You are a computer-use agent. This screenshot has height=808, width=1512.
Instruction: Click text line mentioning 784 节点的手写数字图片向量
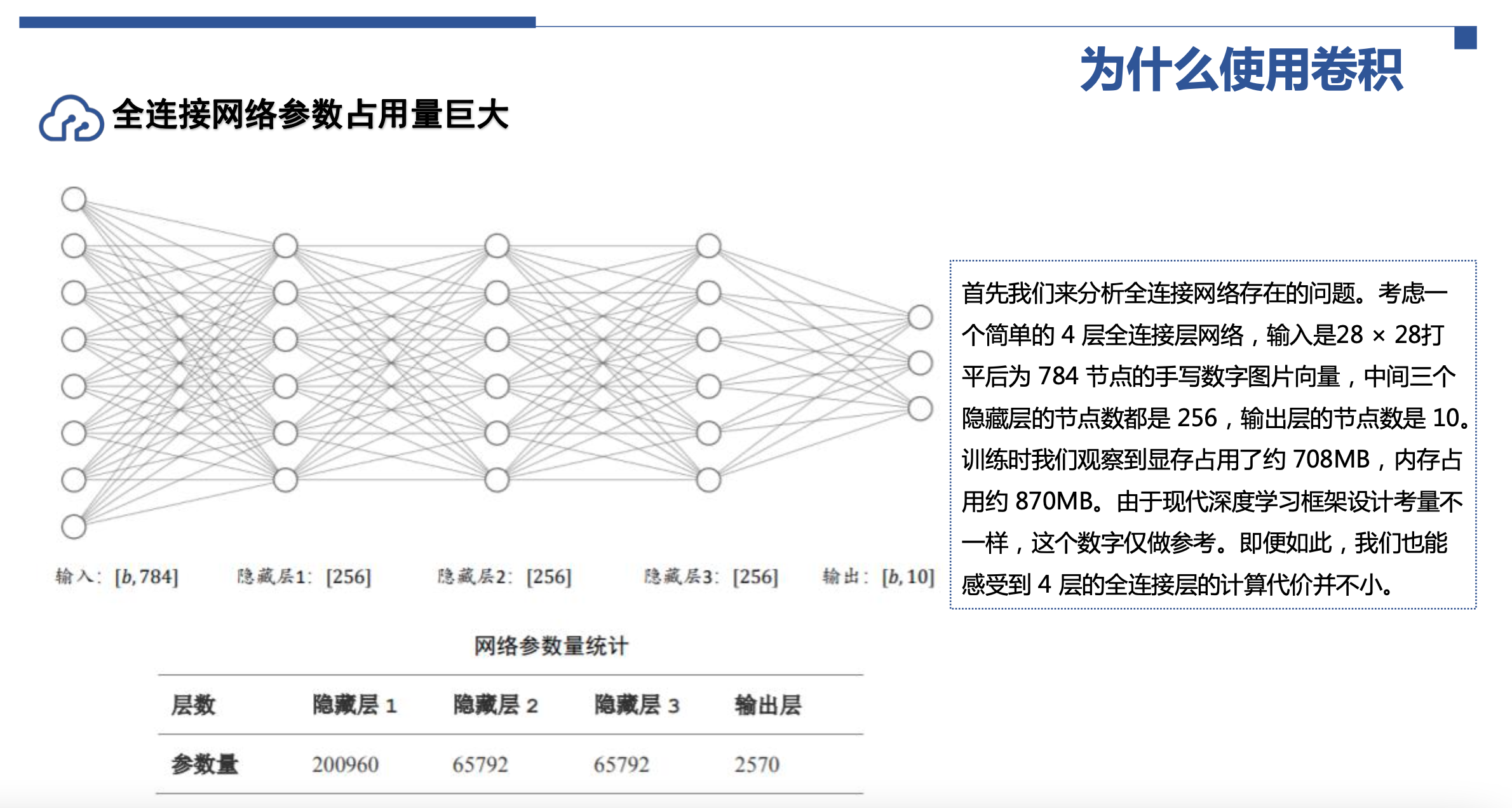point(1208,377)
